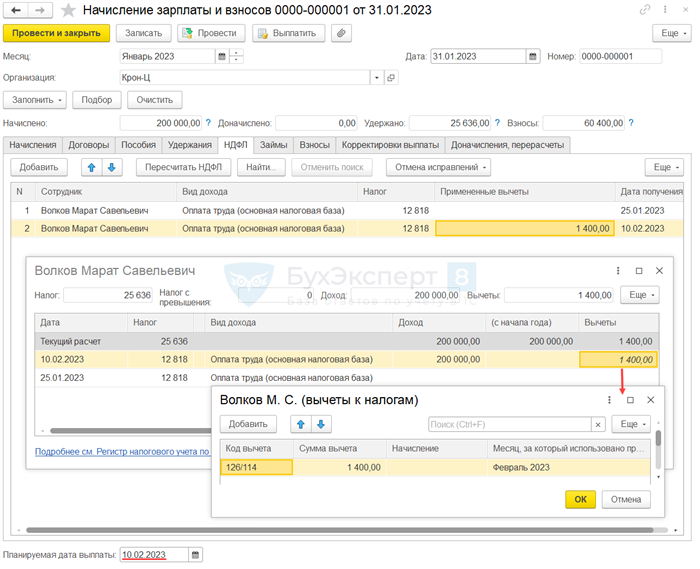Viewport: 700px width, 569px height.
Task: Click Найти... button
Action: (x=261, y=167)
